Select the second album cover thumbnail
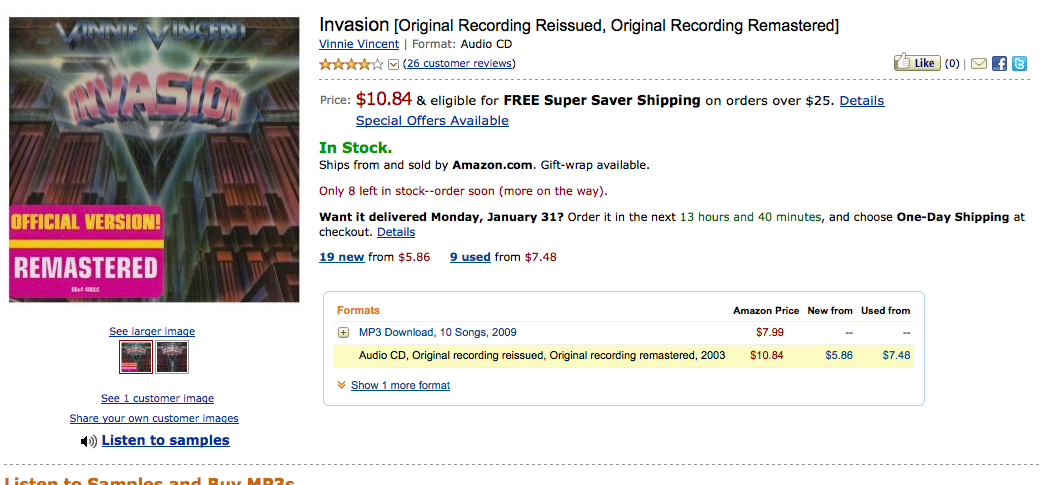 172,357
